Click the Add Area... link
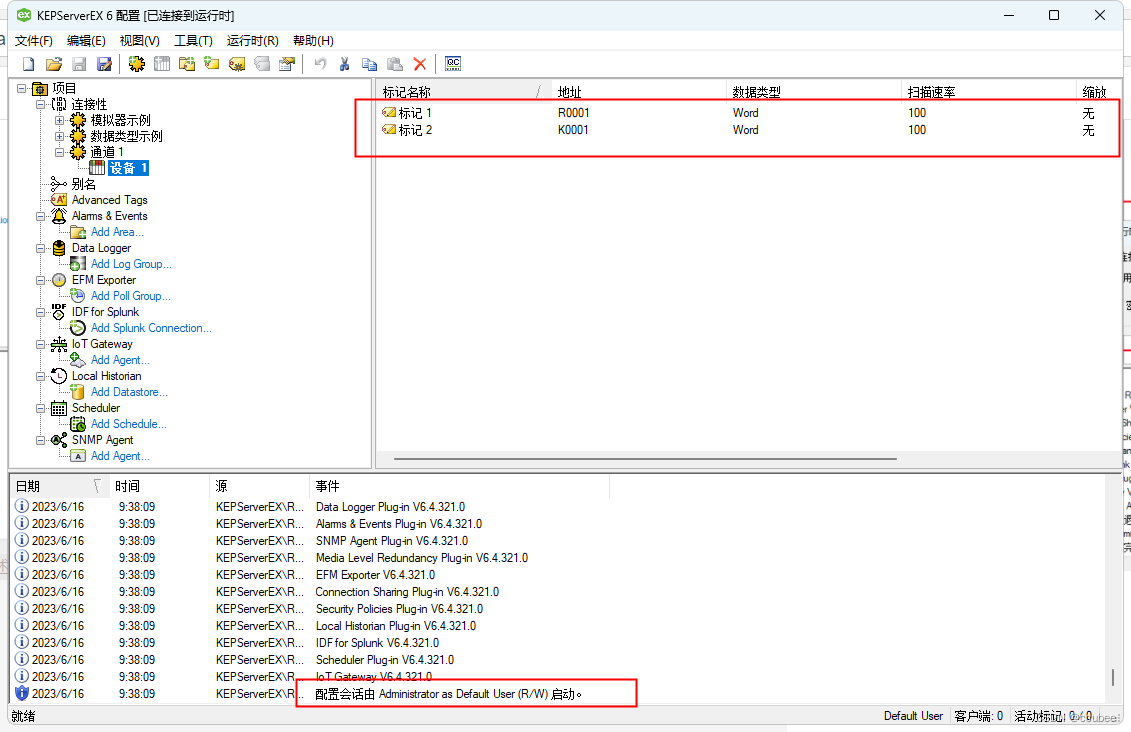 click(117, 232)
